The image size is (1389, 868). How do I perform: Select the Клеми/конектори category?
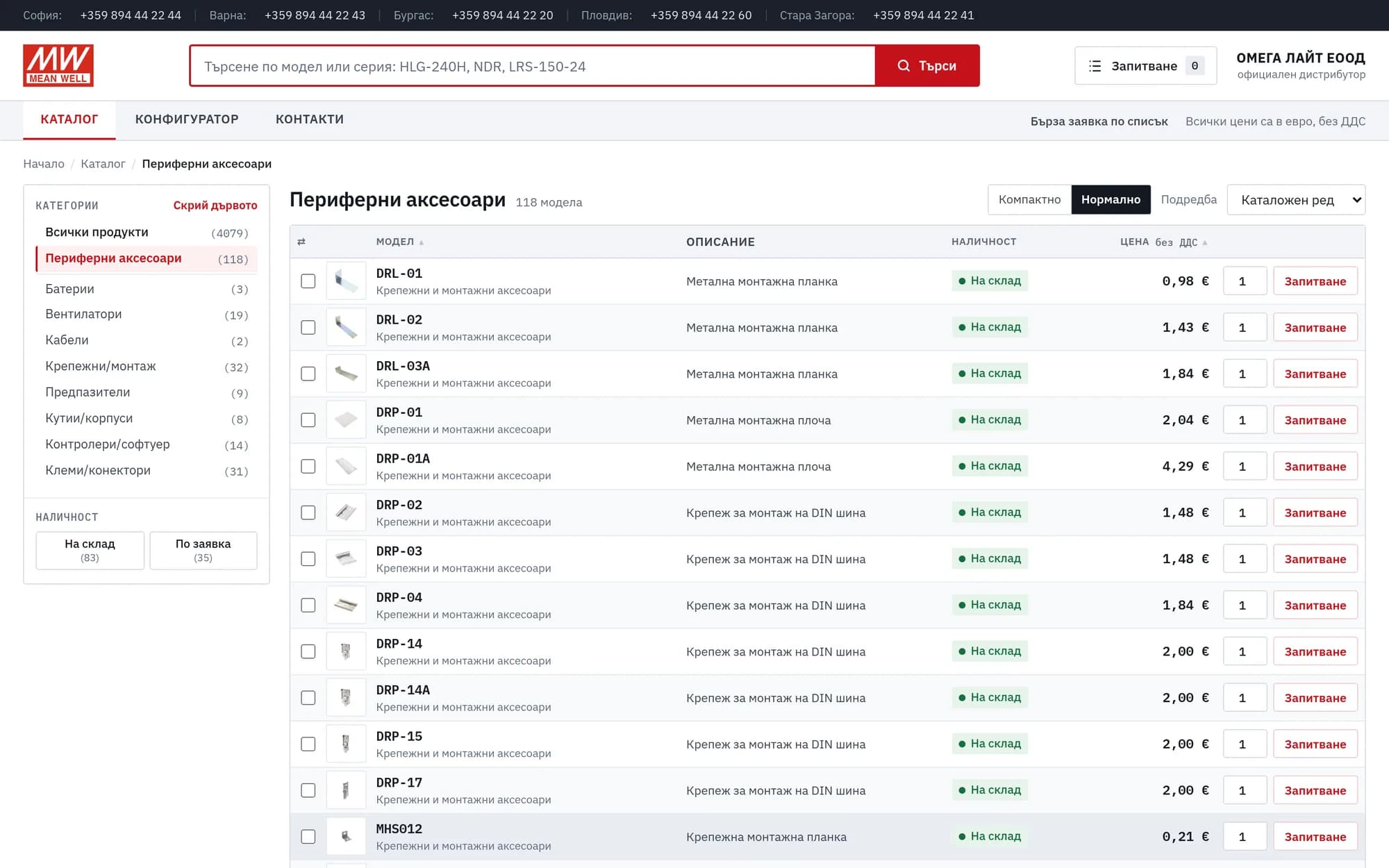click(x=147, y=471)
